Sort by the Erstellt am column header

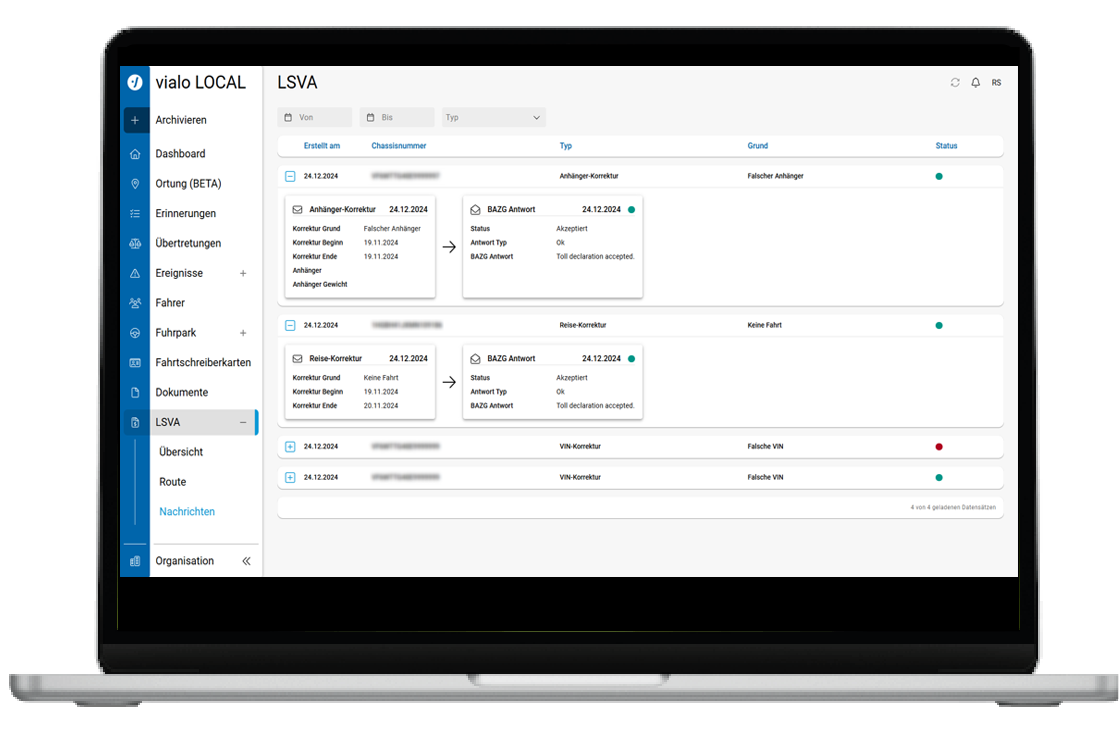click(x=322, y=146)
